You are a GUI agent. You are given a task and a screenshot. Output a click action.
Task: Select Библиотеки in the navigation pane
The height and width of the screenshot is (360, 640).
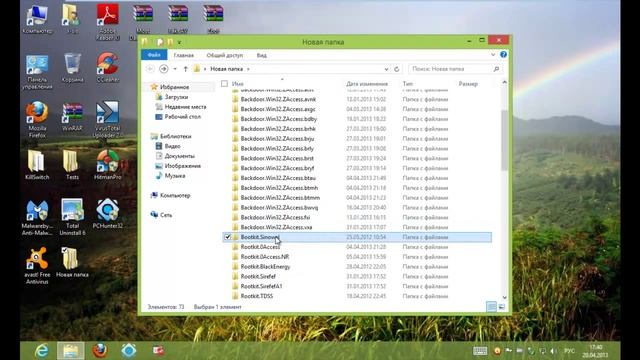click(x=176, y=136)
